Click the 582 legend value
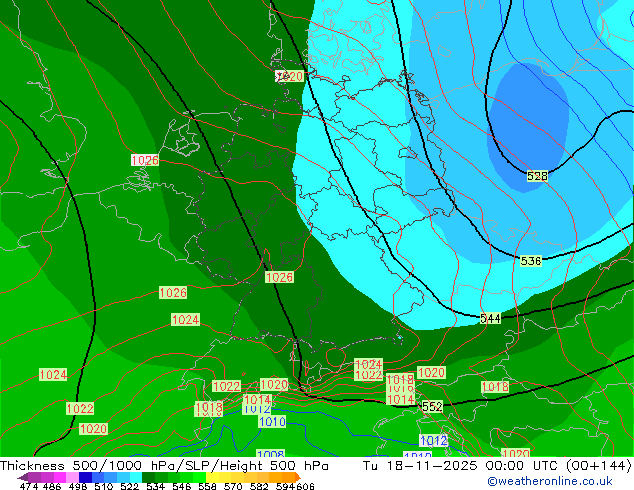 click(x=259, y=486)
